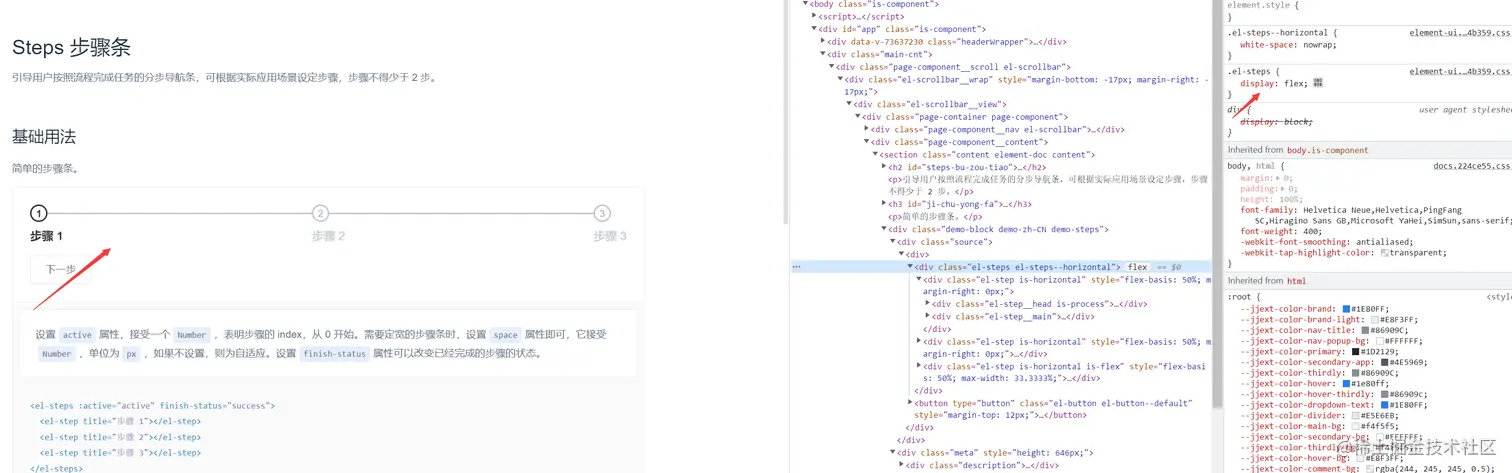The height and width of the screenshot is (473, 1512).
Task: Expand the el-step__main node
Action: 928,316
